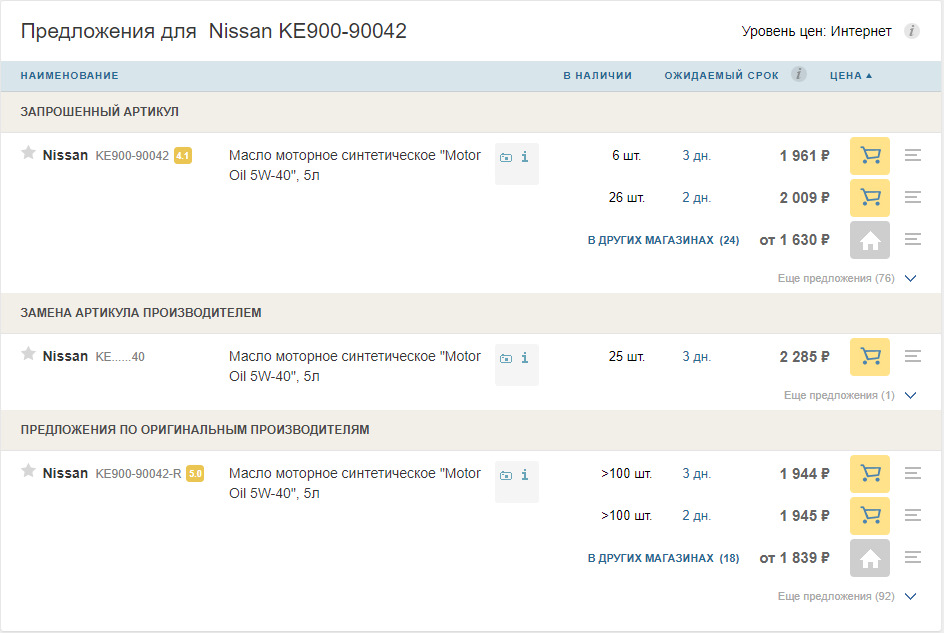This screenshot has width=944, height=633.
Task: Add the 1 961 ₽ offer to cart
Action: click(x=869, y=156)
